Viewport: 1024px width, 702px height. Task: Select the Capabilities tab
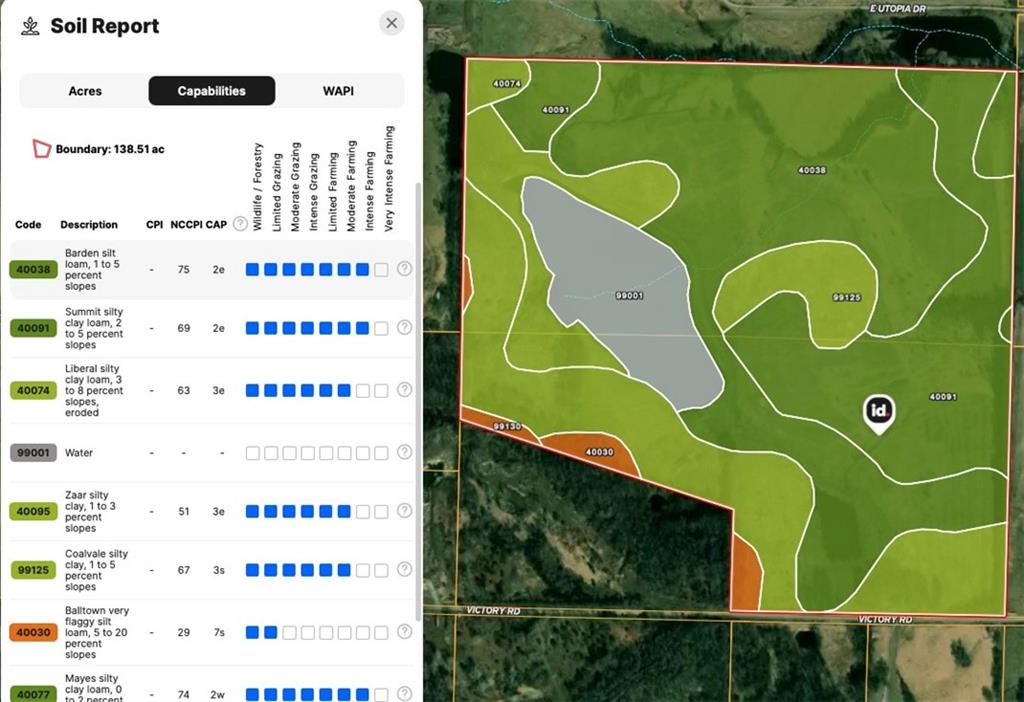pyautogui.click(x=212, y=91)
